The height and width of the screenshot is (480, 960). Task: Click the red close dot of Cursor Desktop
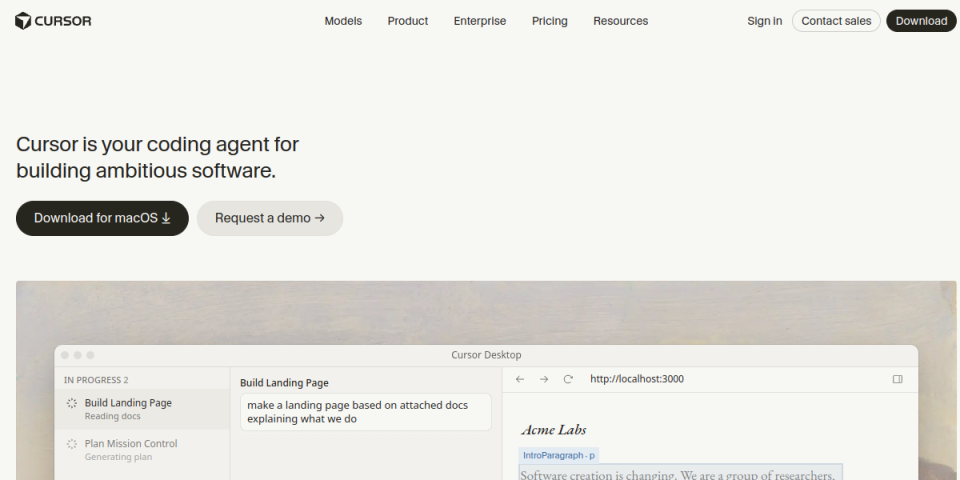tap(65, 355)
